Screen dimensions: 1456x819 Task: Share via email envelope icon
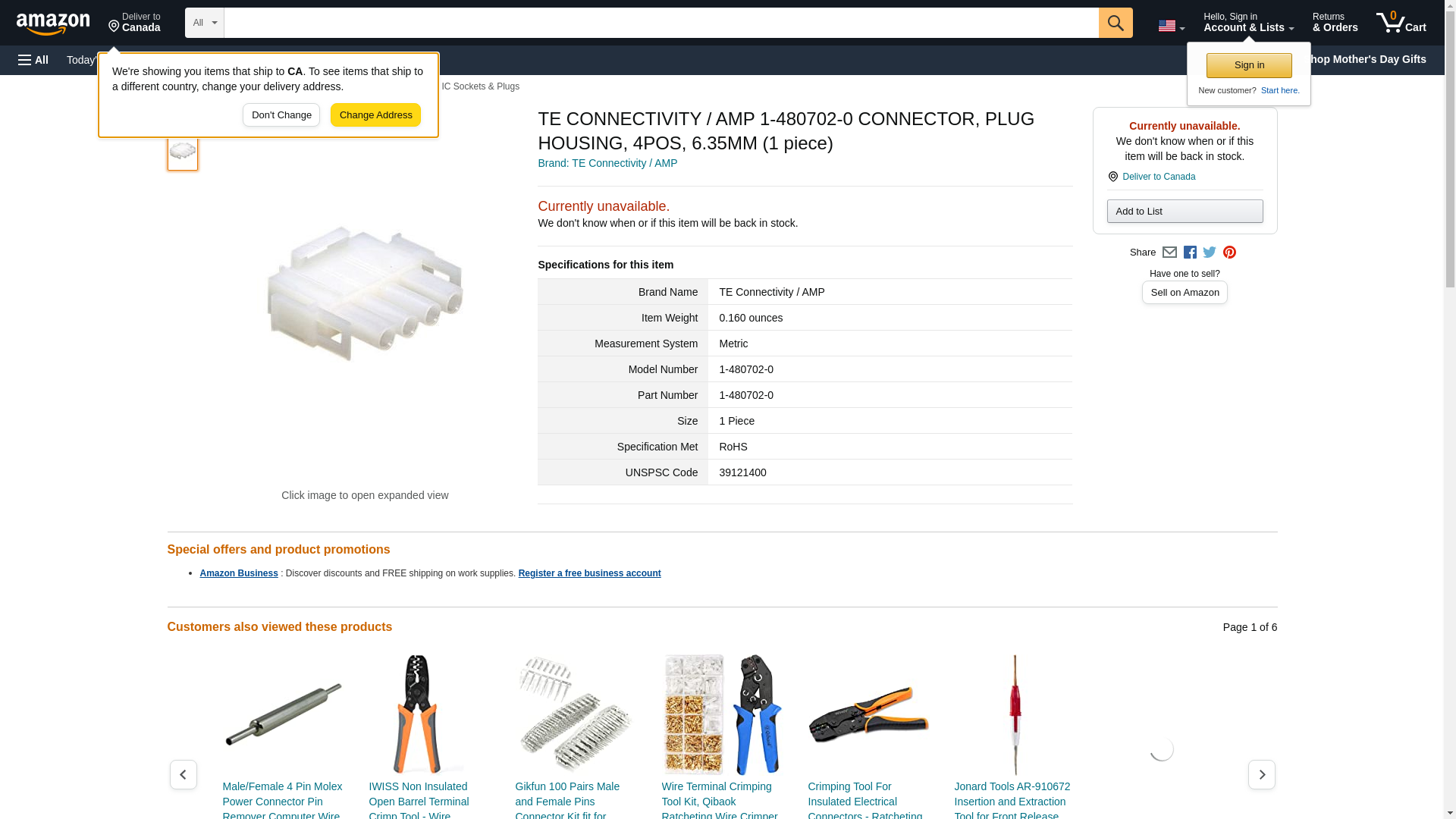coord(1169,253)
